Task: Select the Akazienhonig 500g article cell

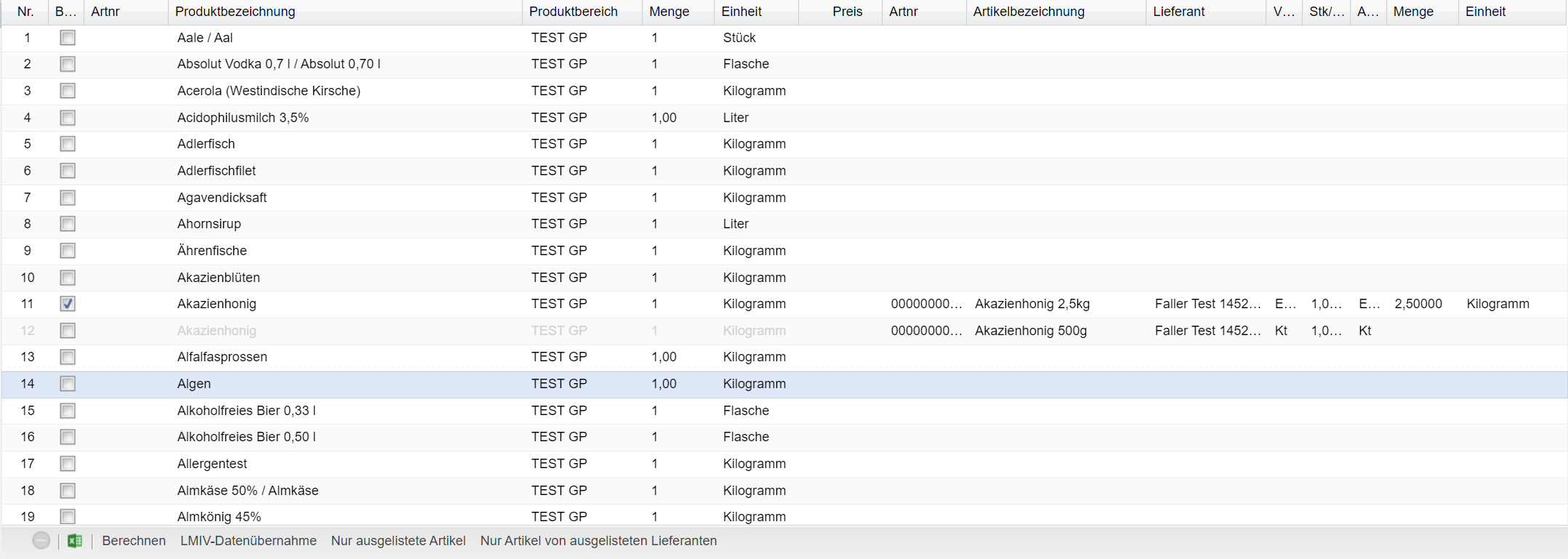Action: (x=1030, y=331)
